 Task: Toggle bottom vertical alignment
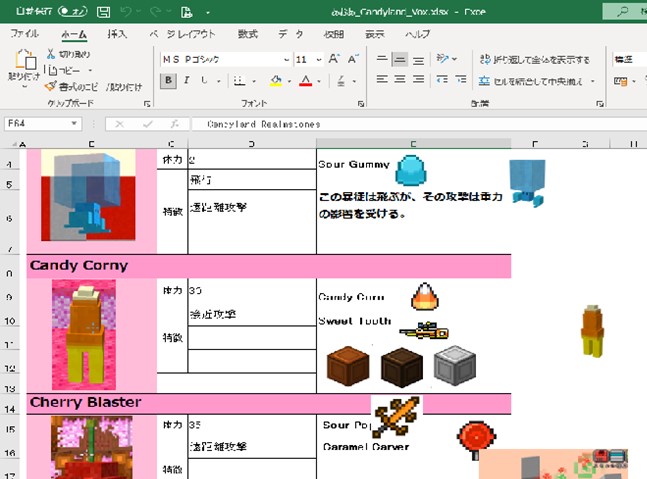[418, 61]
